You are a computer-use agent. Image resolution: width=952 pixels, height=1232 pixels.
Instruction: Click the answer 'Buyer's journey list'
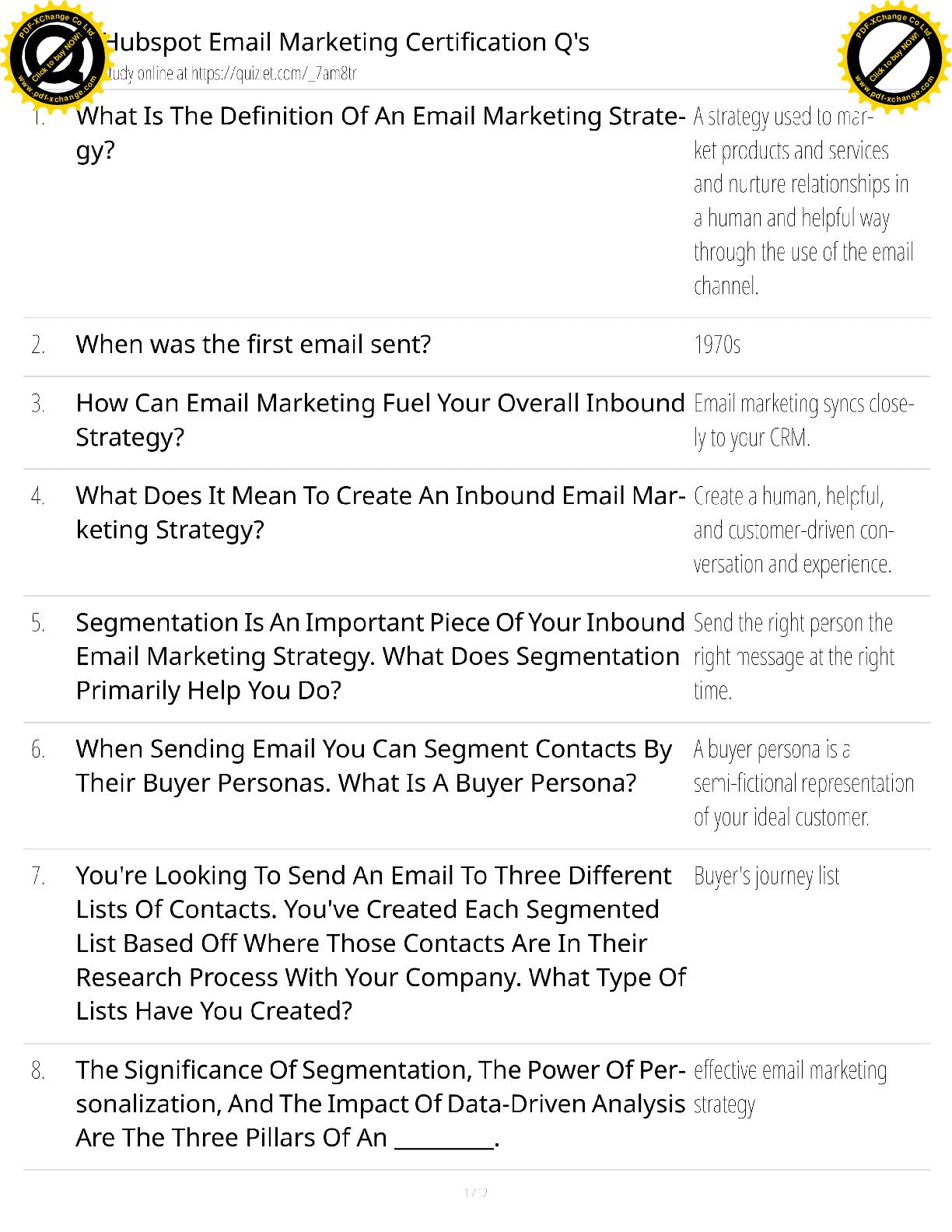[x=766, y=877]
